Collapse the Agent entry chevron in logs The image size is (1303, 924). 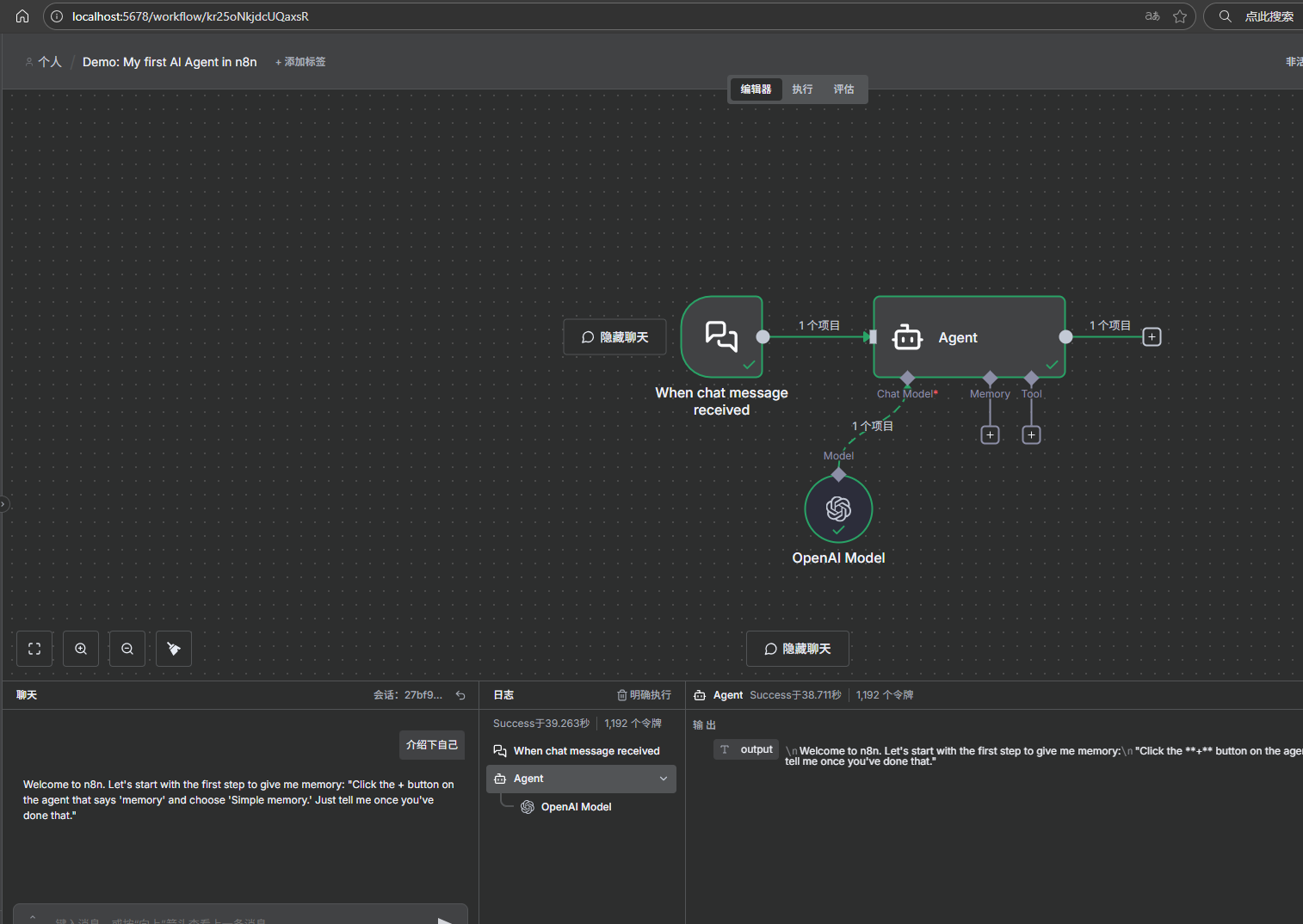664,779
